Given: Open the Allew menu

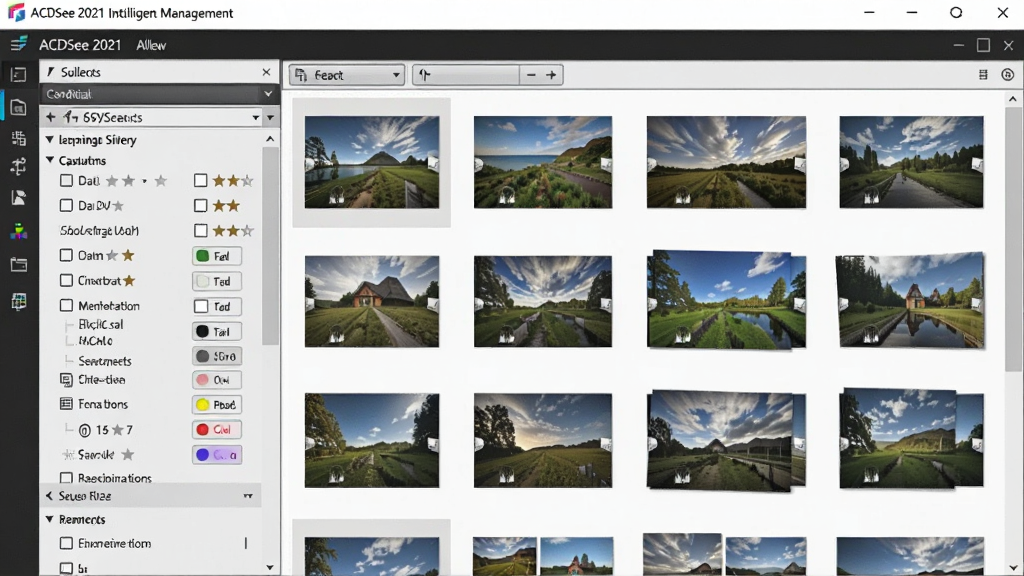Looking at the screenshot, I should point(151,45).
